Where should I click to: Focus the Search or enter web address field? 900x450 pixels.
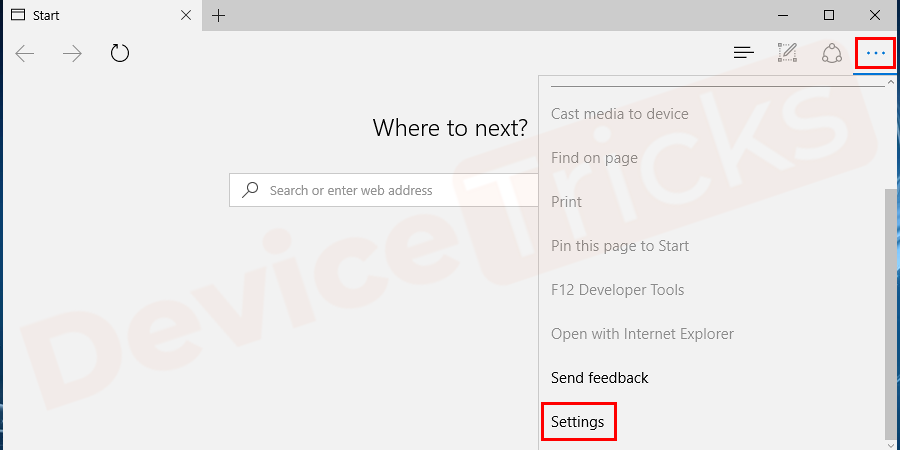pyautogui.click(x=383, y=191)
